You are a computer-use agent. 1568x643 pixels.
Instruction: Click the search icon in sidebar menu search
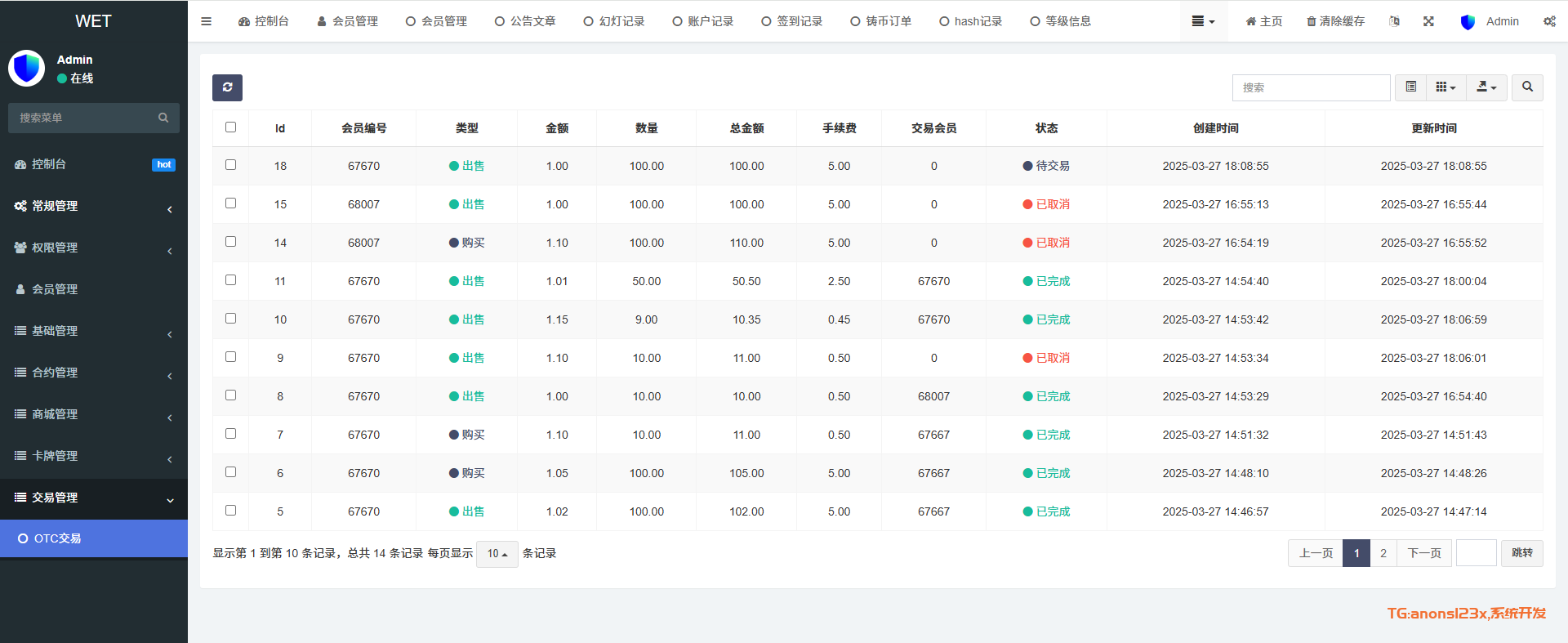[x=163, y=118]
